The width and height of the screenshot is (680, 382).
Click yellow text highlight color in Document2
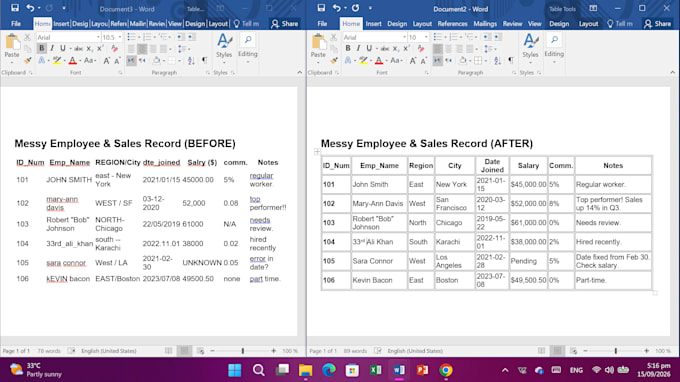[363, 61]
